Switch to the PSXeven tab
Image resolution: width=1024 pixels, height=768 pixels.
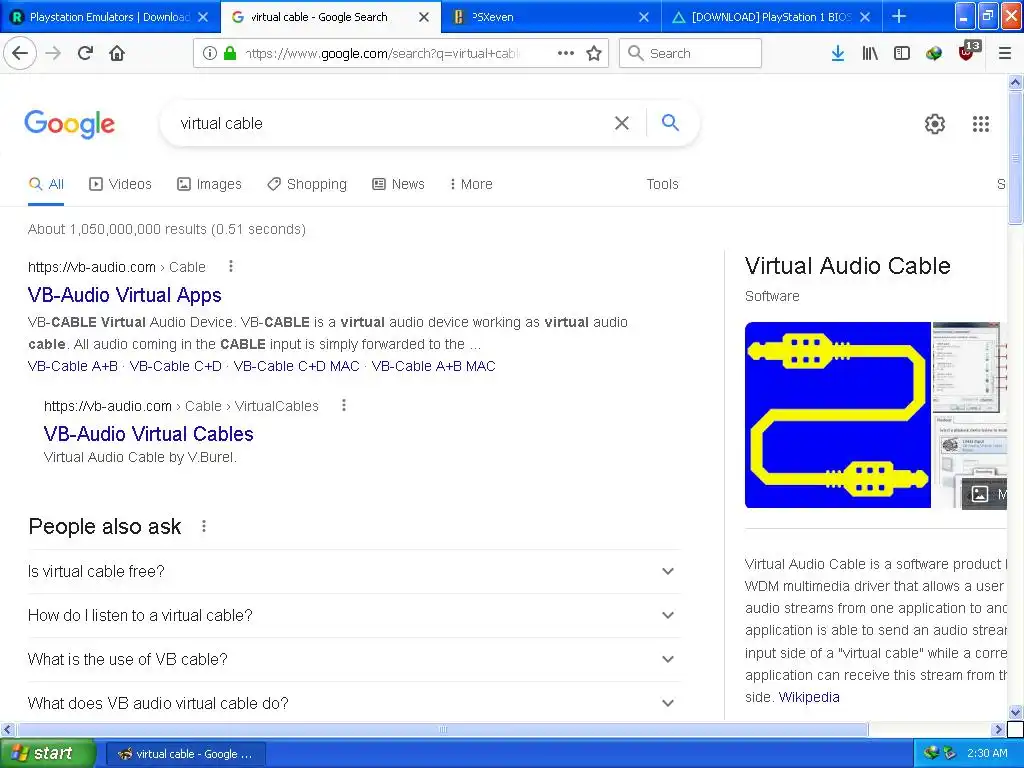coord(551,17)
